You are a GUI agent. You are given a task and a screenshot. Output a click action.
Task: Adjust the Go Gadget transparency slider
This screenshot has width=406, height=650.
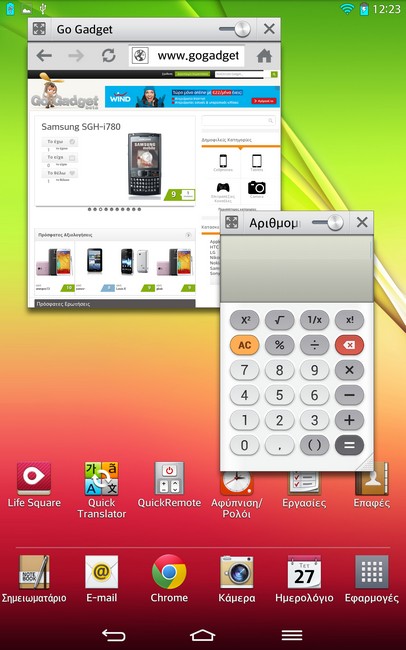[x=235, y=29]
